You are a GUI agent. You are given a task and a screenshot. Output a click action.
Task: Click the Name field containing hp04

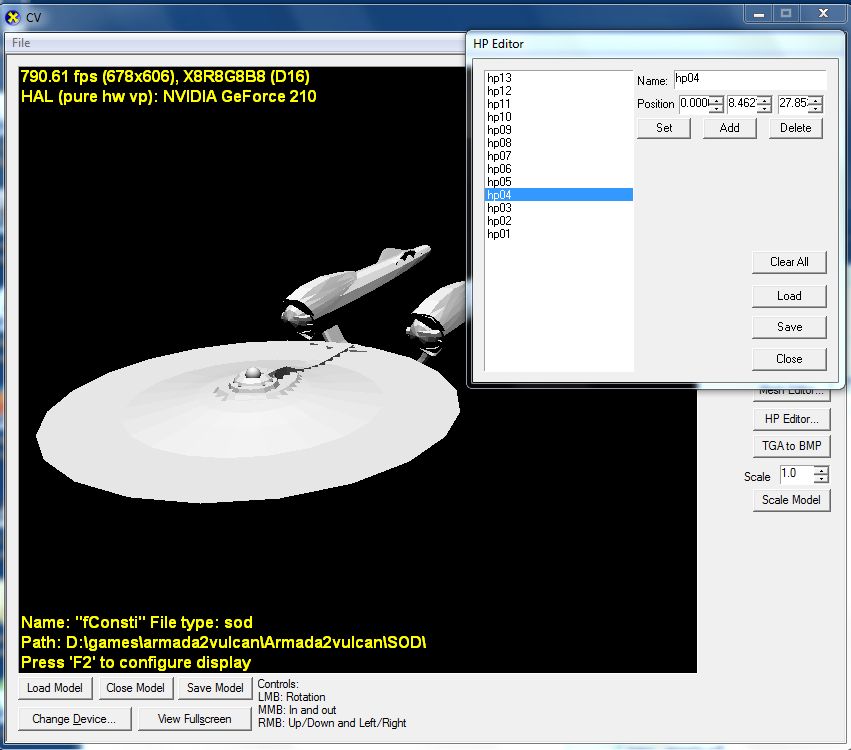pyautogui.click(x=750, y=79)
